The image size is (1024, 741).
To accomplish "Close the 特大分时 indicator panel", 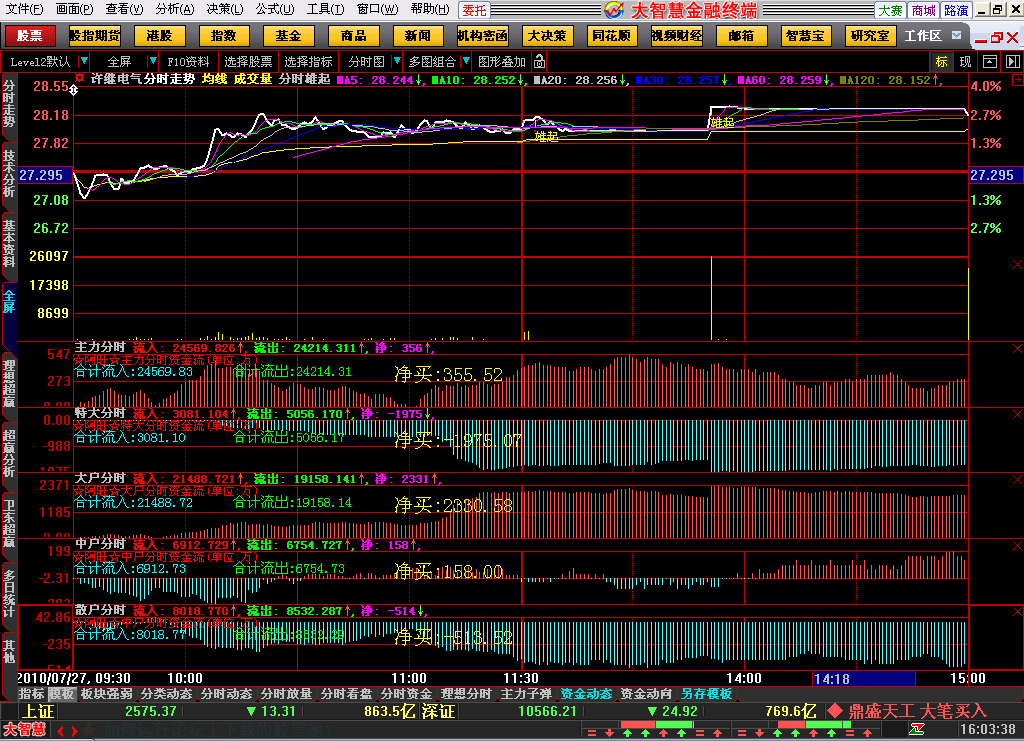I will (x=1017, y=415).
